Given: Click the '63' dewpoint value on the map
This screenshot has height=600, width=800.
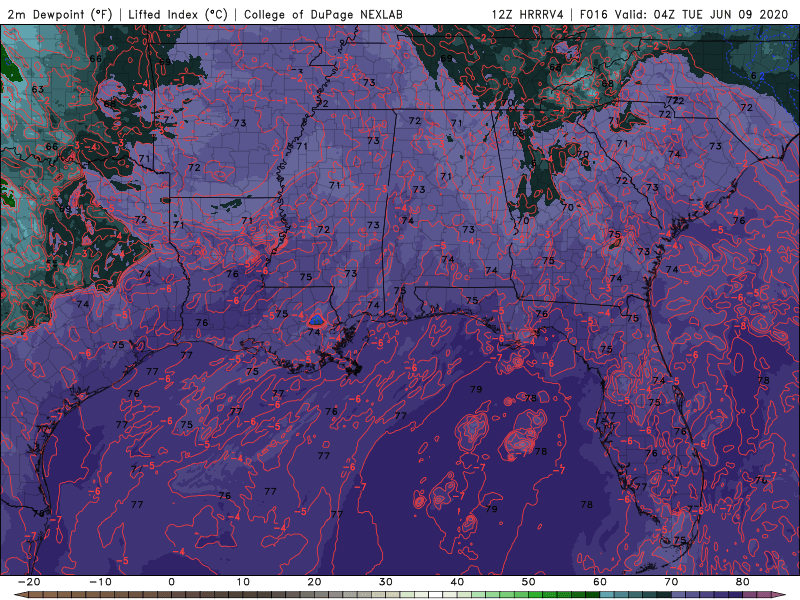Looking at the screenshot, I should [37, 90].
